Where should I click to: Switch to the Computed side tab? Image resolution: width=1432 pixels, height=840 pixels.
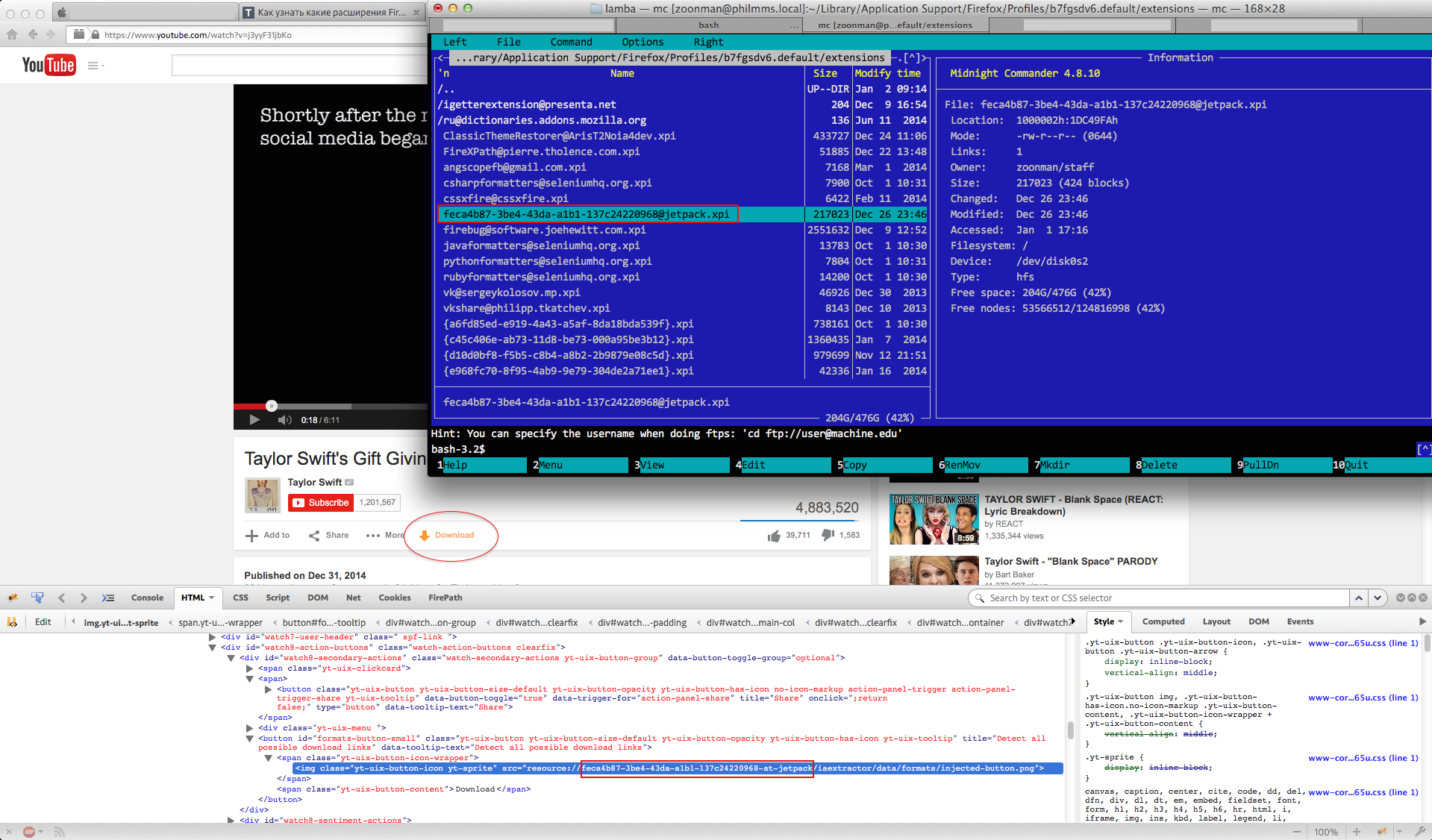tap(1163, 621)
